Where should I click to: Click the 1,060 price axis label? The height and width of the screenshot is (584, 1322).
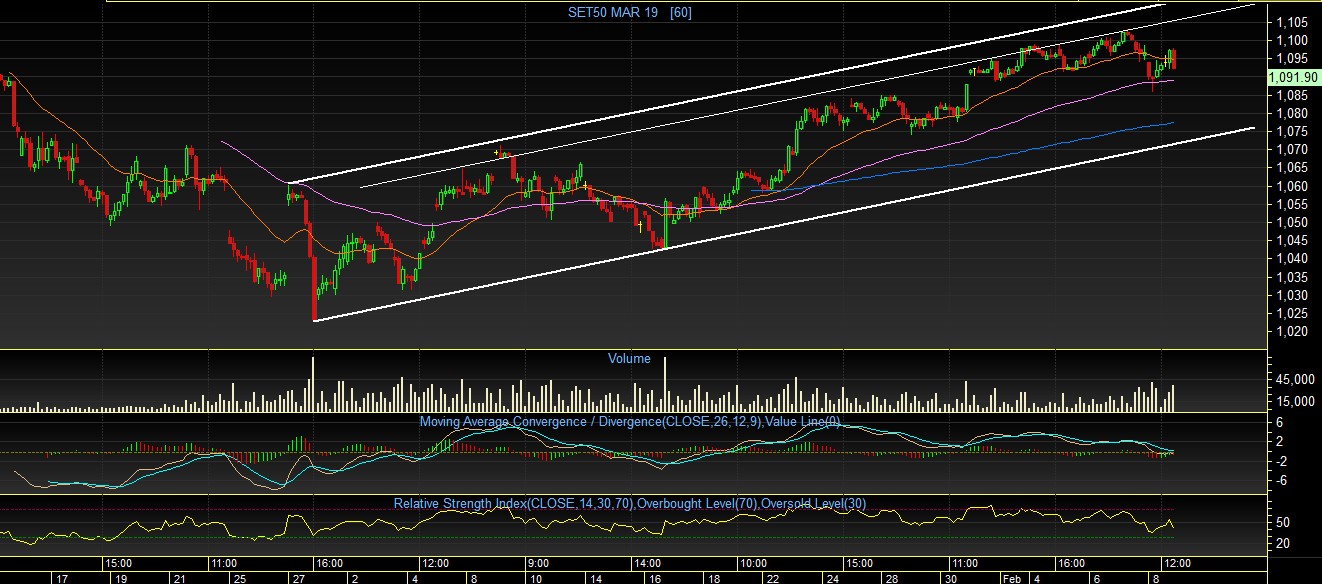[x=1292, y=186]
